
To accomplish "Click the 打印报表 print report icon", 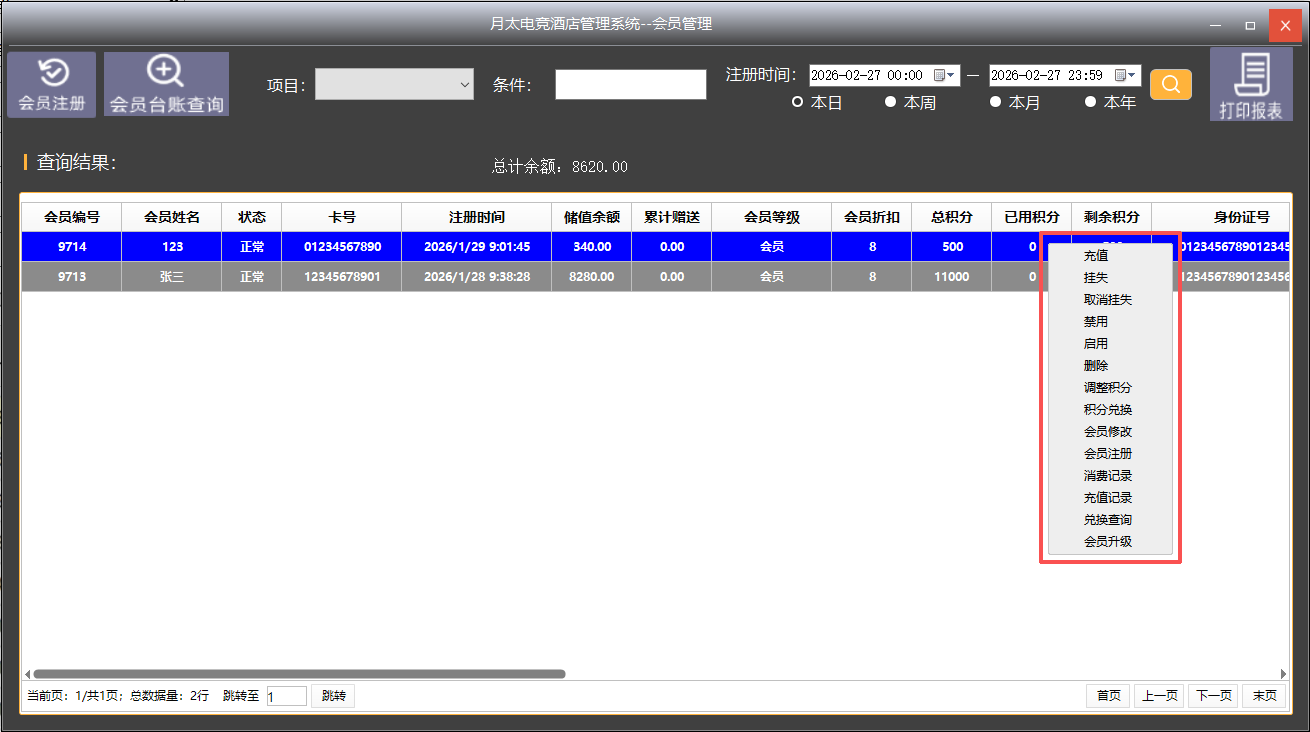I will [x=1250, y=85].
